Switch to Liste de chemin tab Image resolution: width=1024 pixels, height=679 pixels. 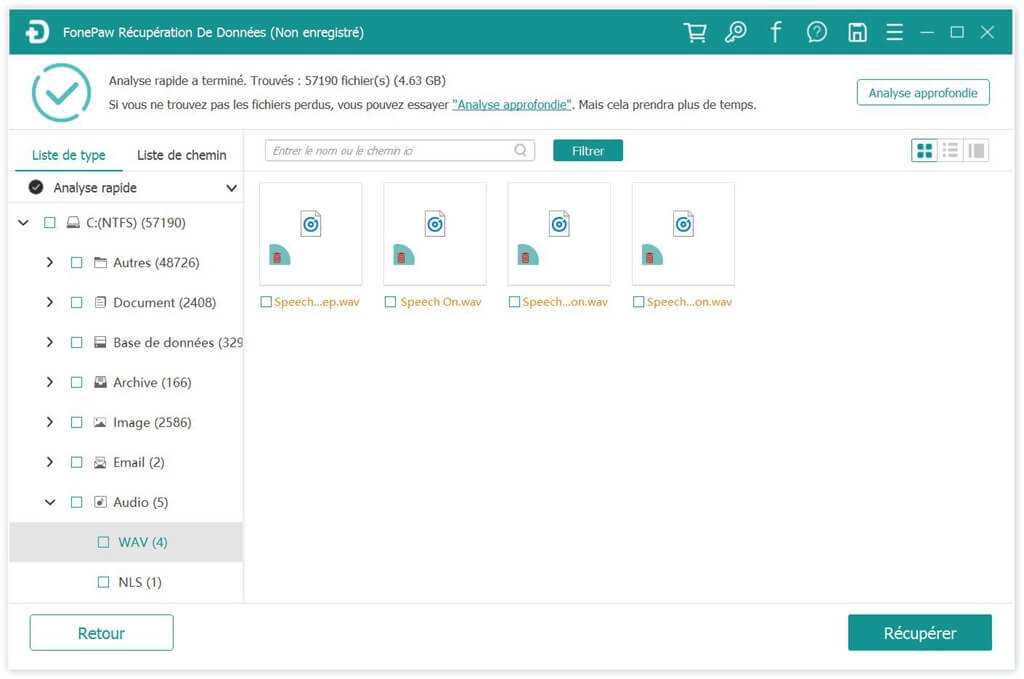[x=182, y=155]
